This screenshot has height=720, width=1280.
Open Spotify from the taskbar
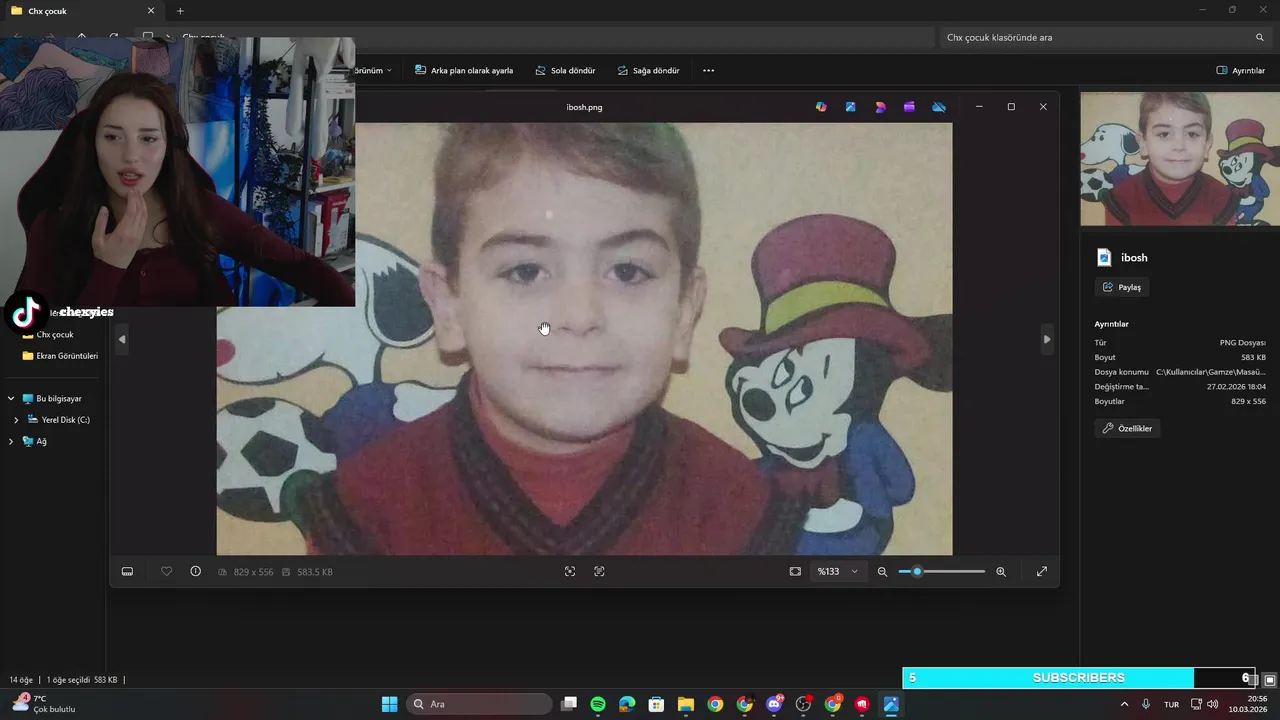coord(598,704)
